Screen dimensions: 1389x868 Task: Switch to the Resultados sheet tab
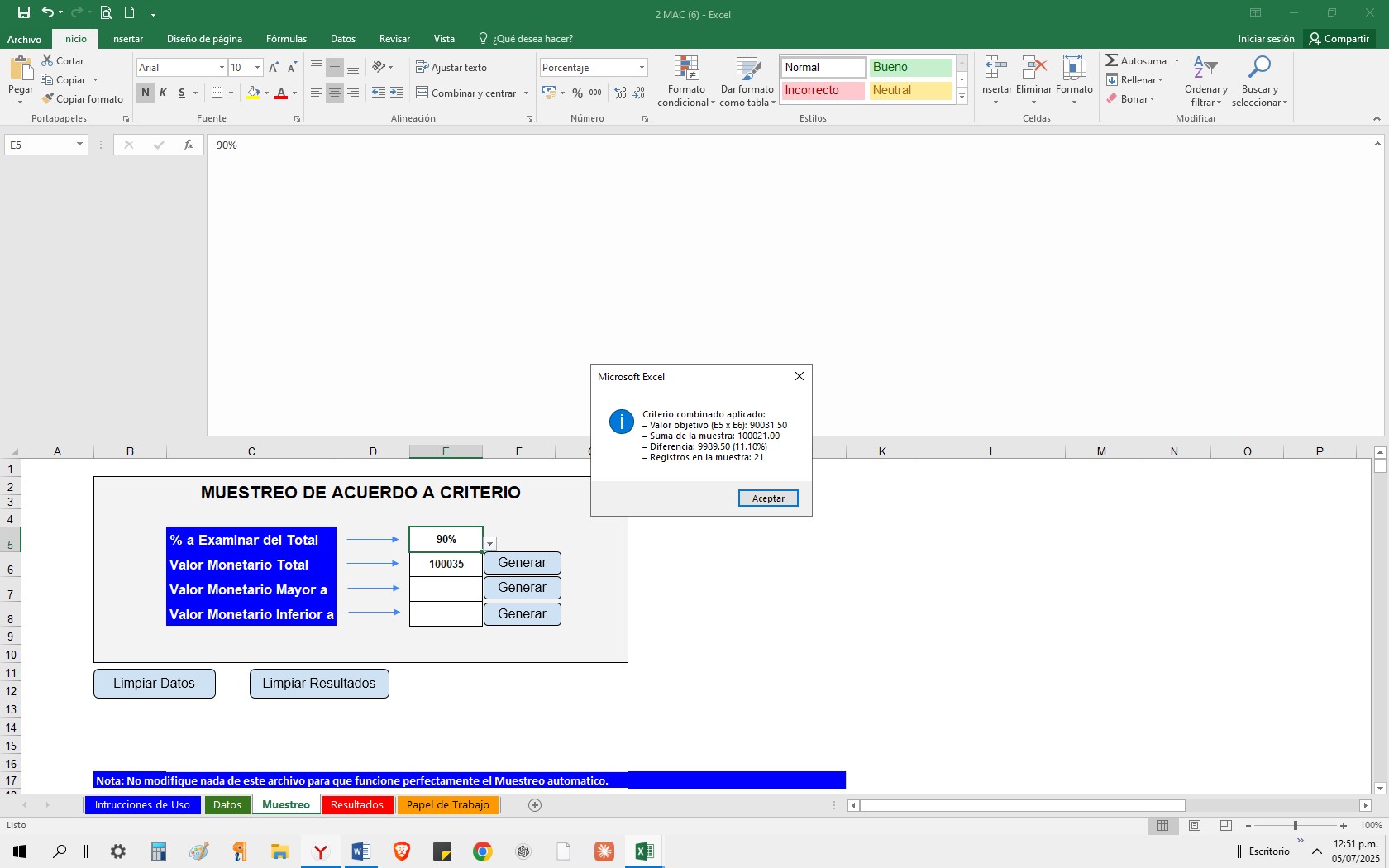click(356, 804)
